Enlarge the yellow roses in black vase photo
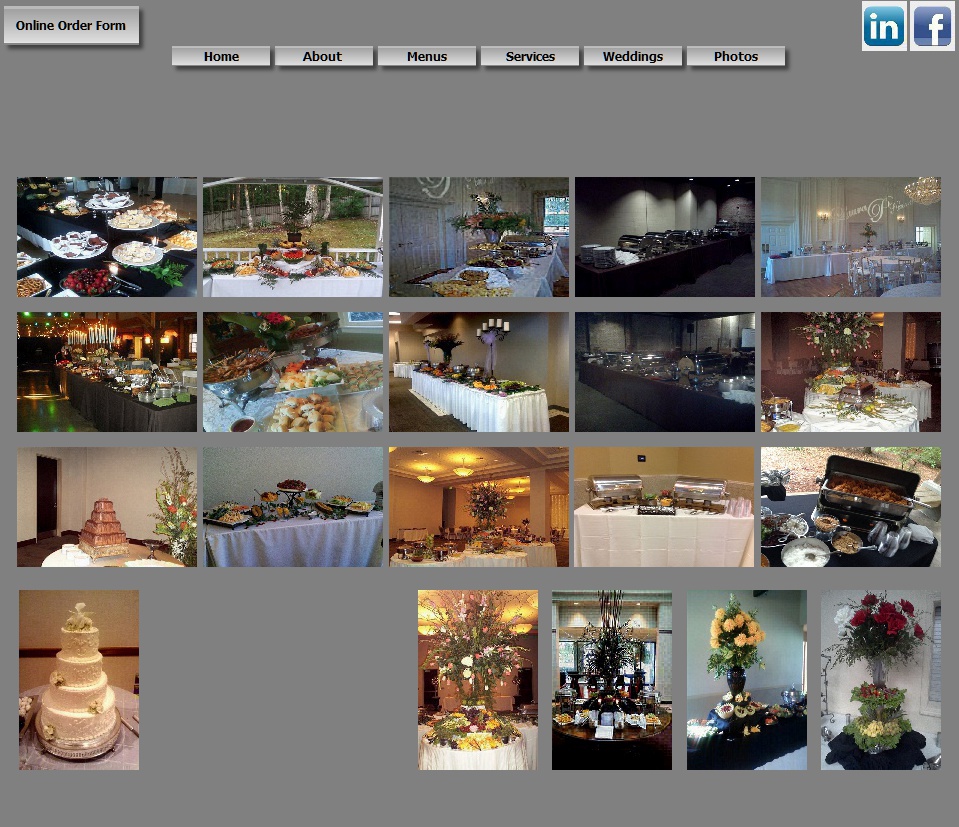 [x=746, y=680]
